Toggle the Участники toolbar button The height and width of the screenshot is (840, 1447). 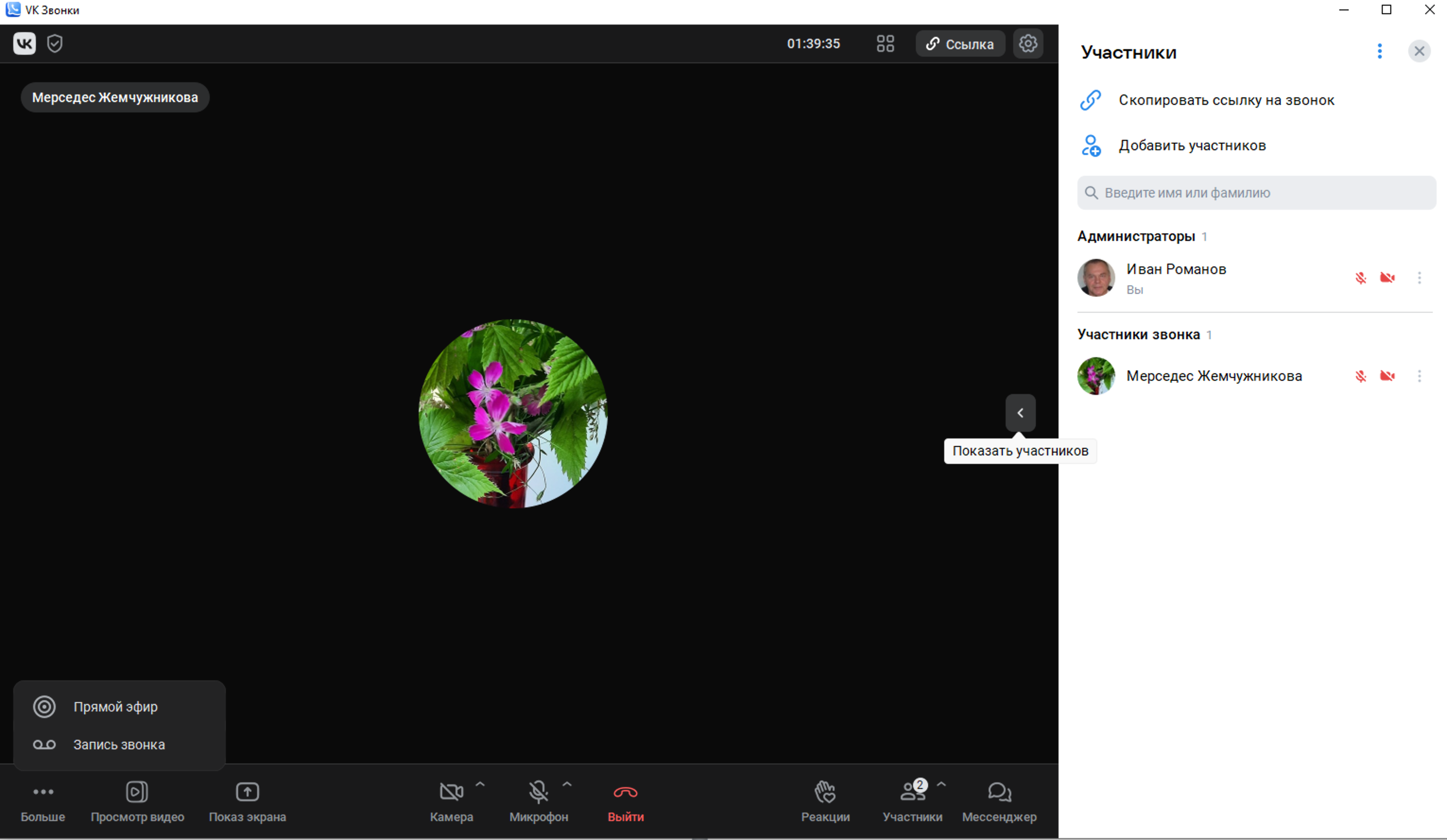coord(912,802)
